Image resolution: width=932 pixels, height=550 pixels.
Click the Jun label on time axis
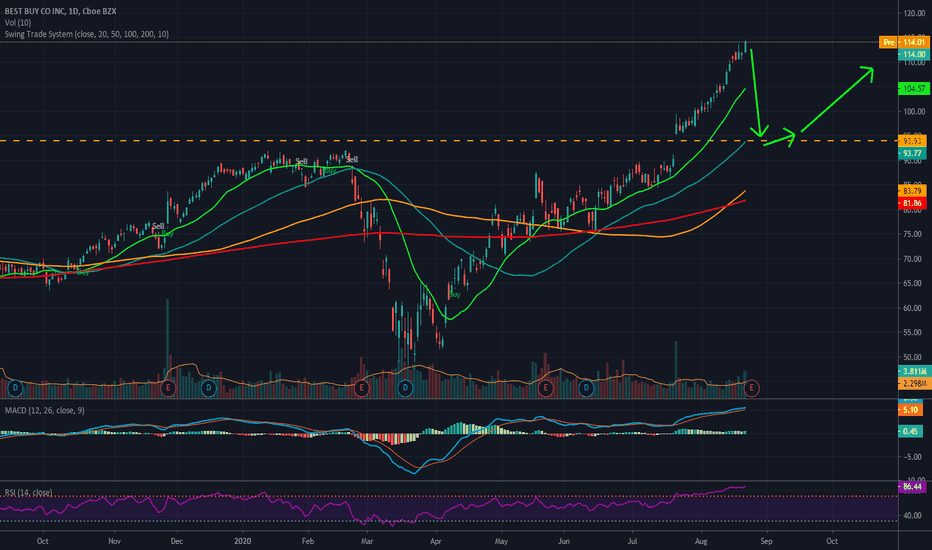pos(563,541)
